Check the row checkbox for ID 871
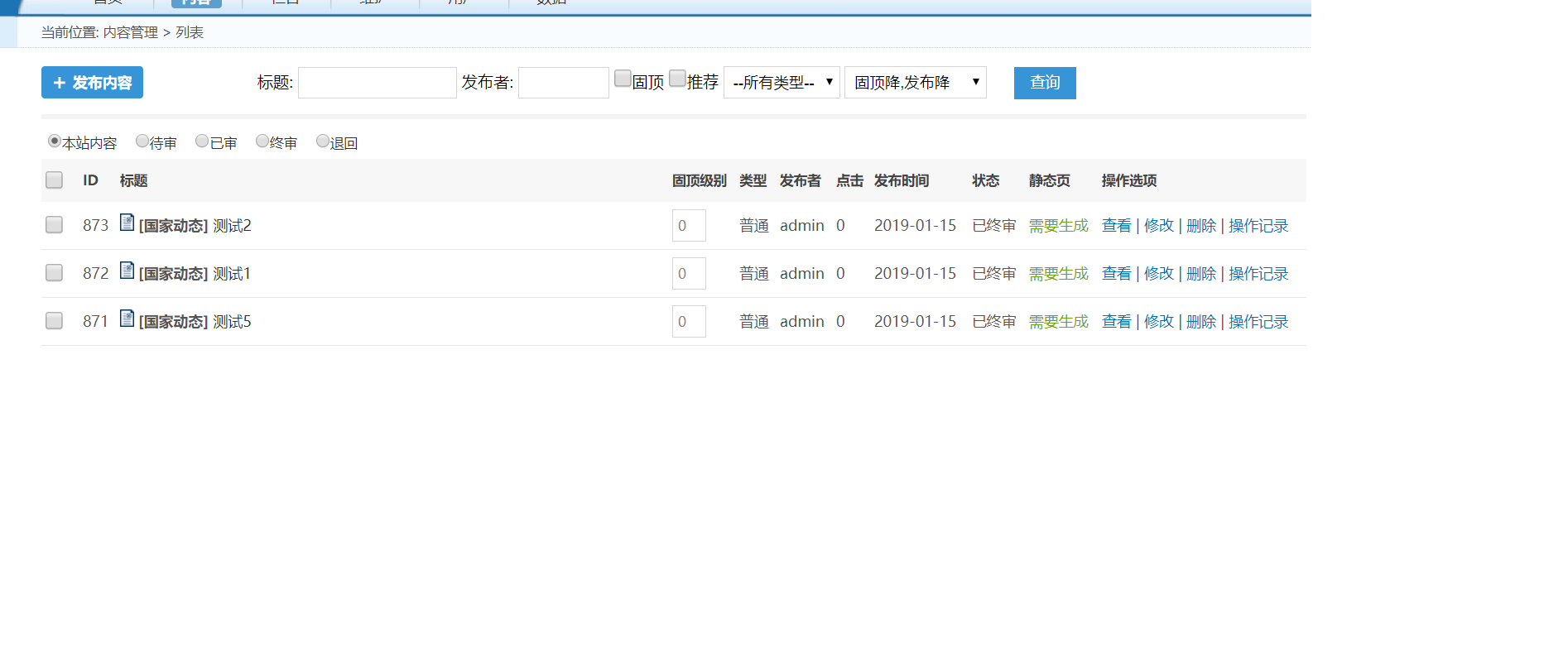This screenshot has width=1568, height=671. [x=54, y=321]
